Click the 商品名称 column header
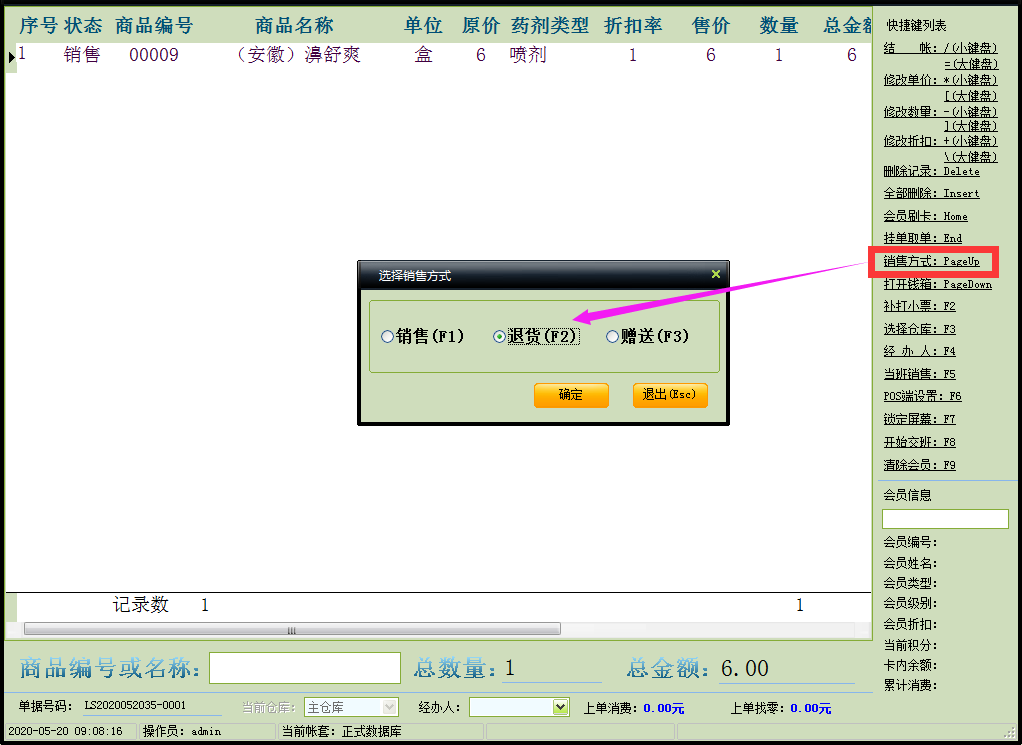 point(294,26)
